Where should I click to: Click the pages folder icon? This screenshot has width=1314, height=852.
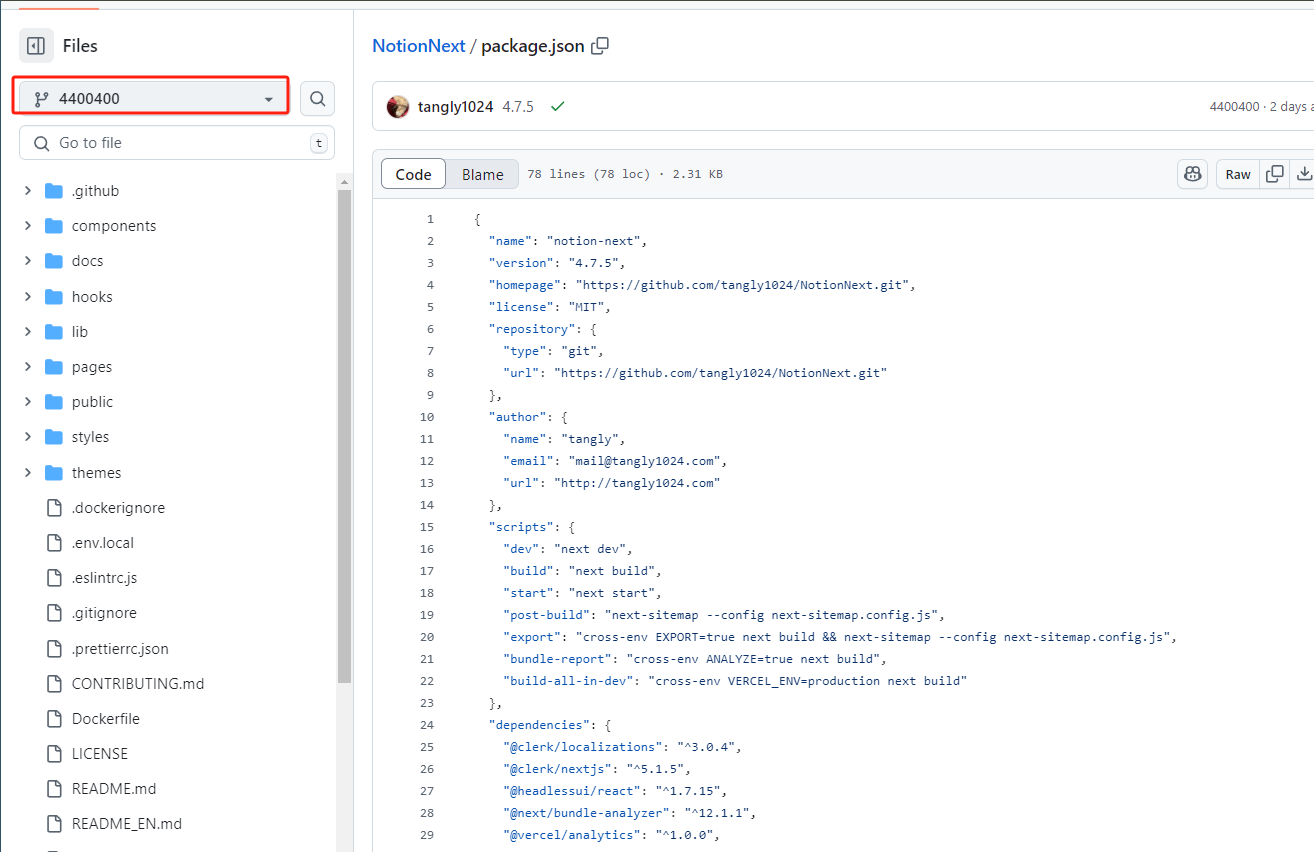pyautogui.click(x=54, y=367)
